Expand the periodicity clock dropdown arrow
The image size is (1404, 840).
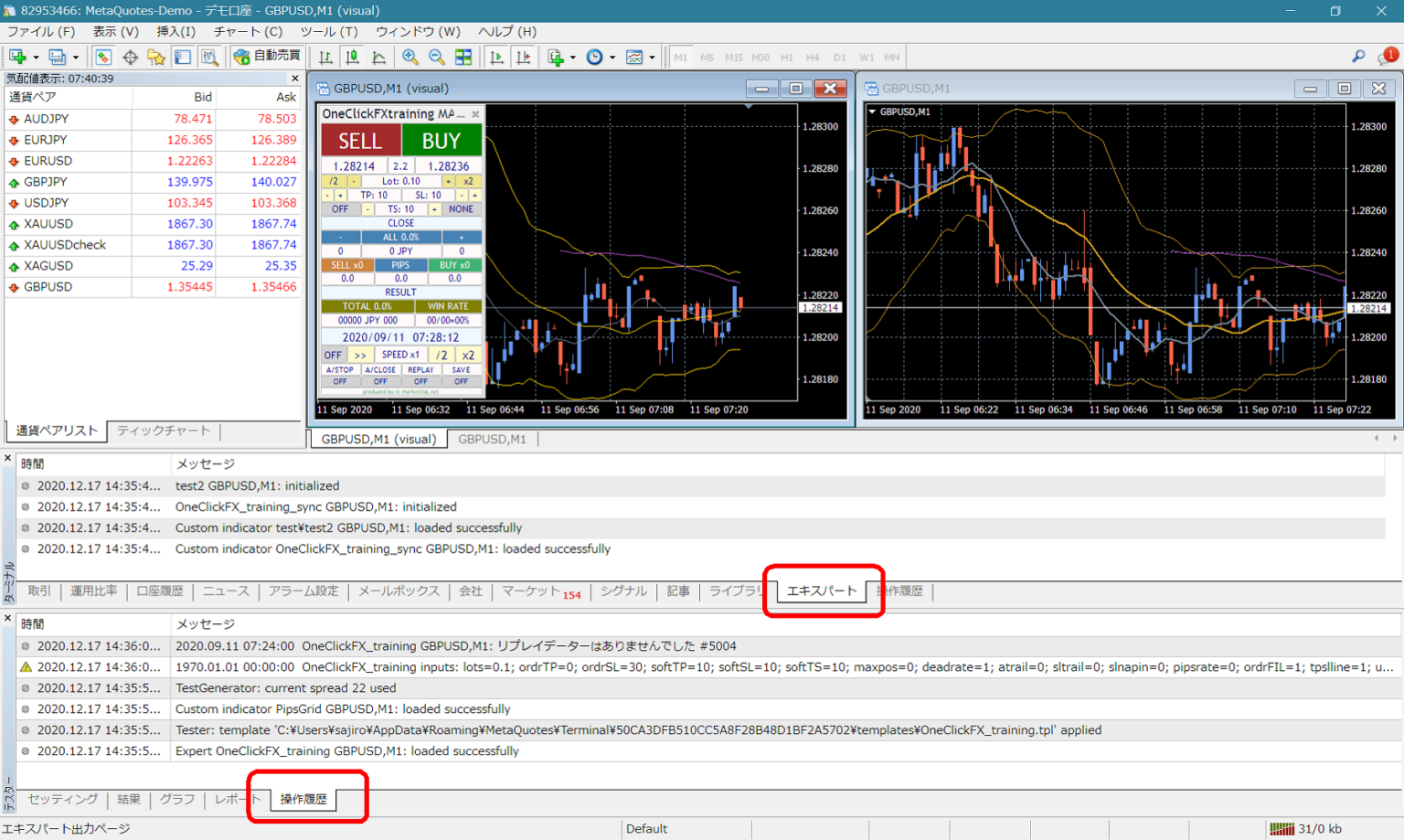tap(612, 58)
